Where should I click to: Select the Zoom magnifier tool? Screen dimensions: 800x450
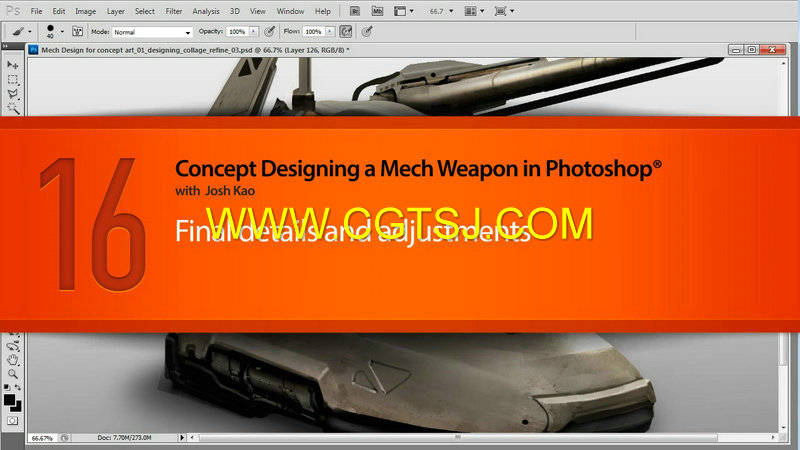click(13, 374)
